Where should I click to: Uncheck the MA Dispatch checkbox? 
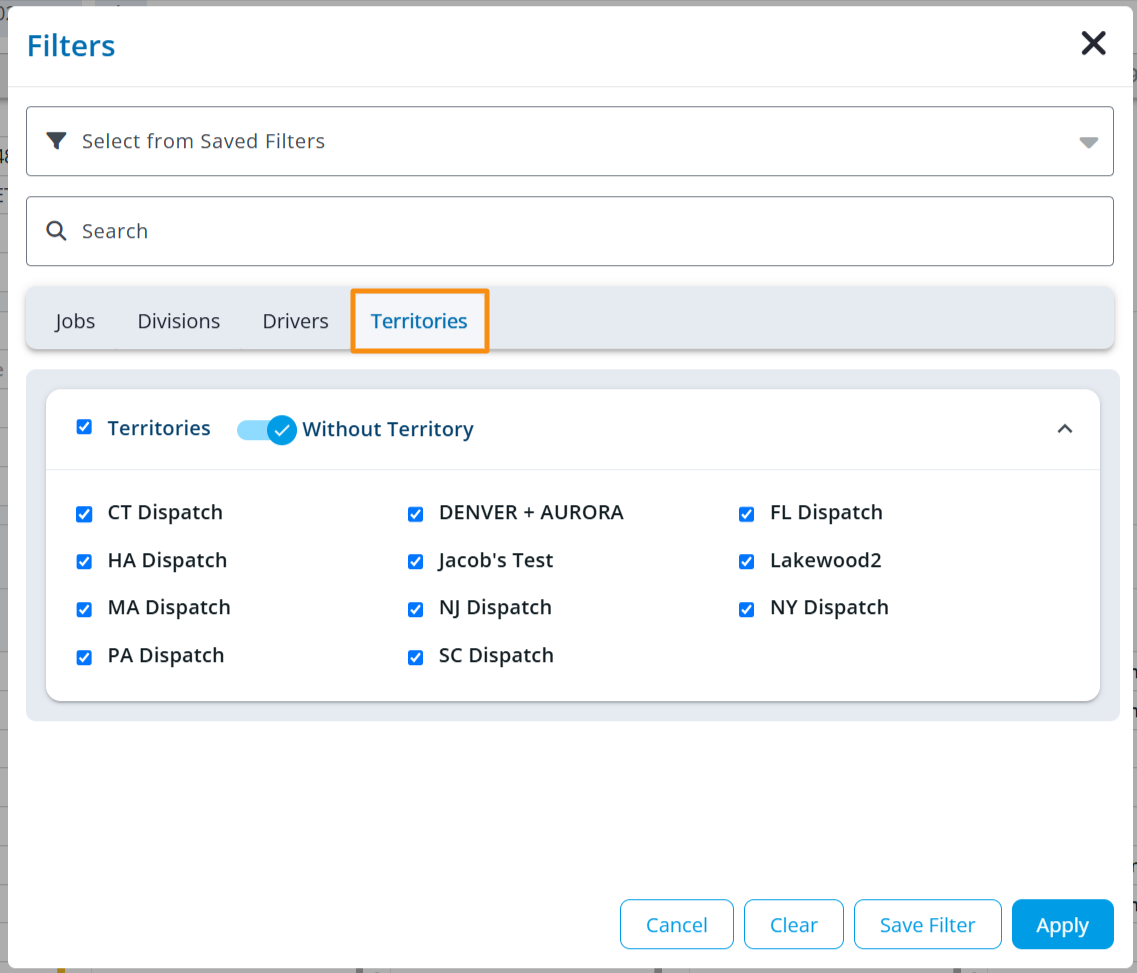(x=84, y=610)
